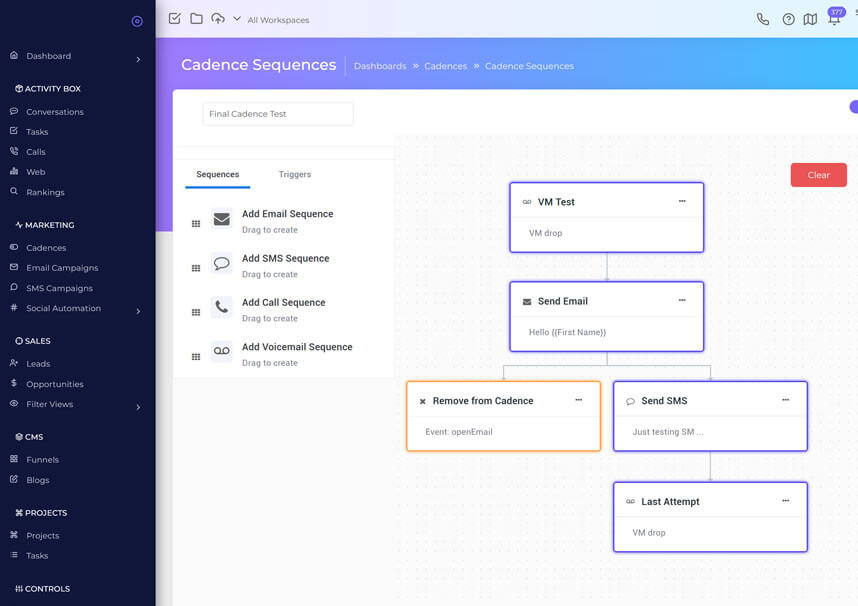Open Email Campaigns in the sidebar
The height and width of the screenshot is (606, 858).
(62, 268)
